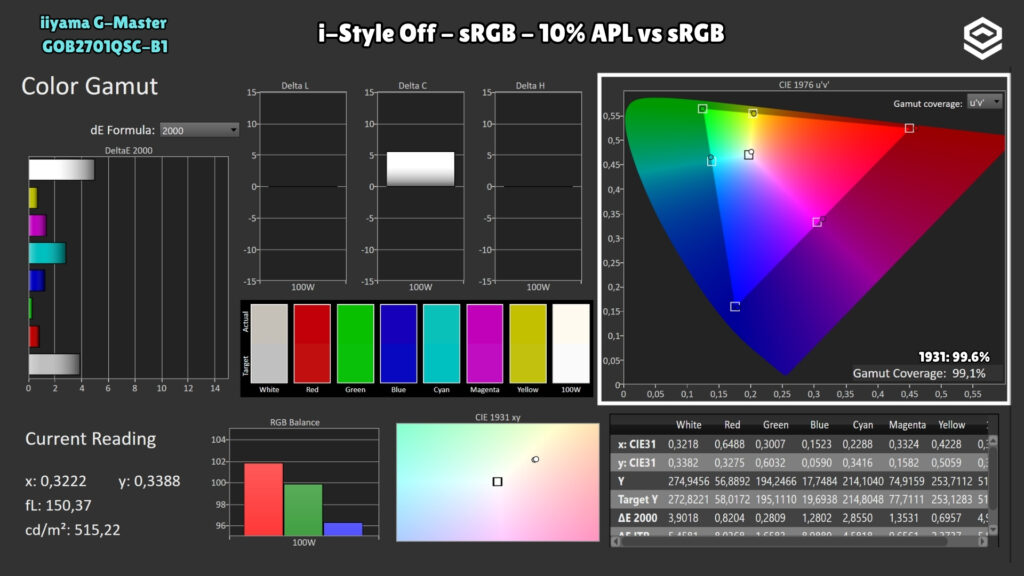The image size is (1024, 576).
Task: Click the cyan bar in DeltaE 2000 chart
Action: coord(47,253)
